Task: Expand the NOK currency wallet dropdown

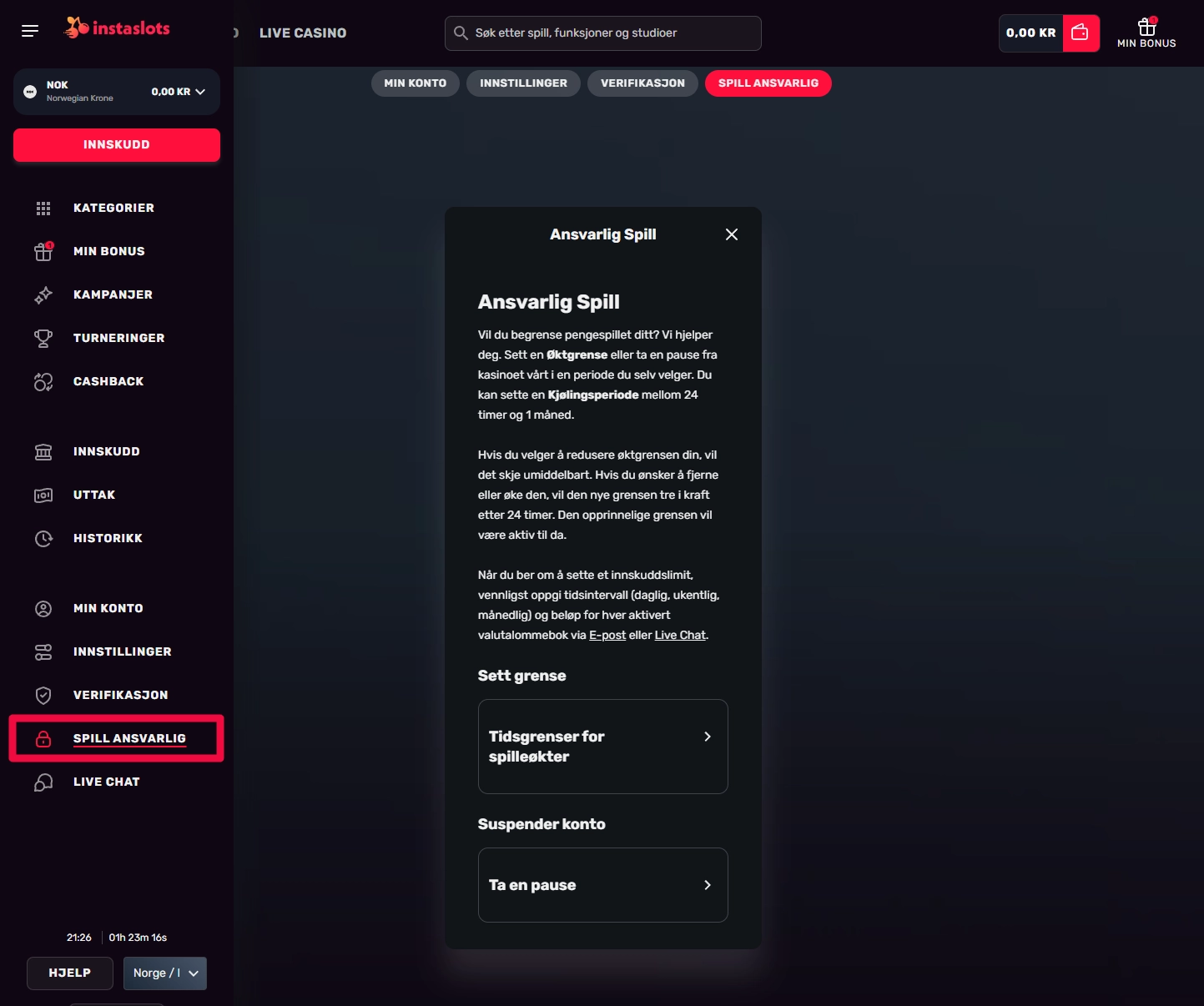Action: 117,92
